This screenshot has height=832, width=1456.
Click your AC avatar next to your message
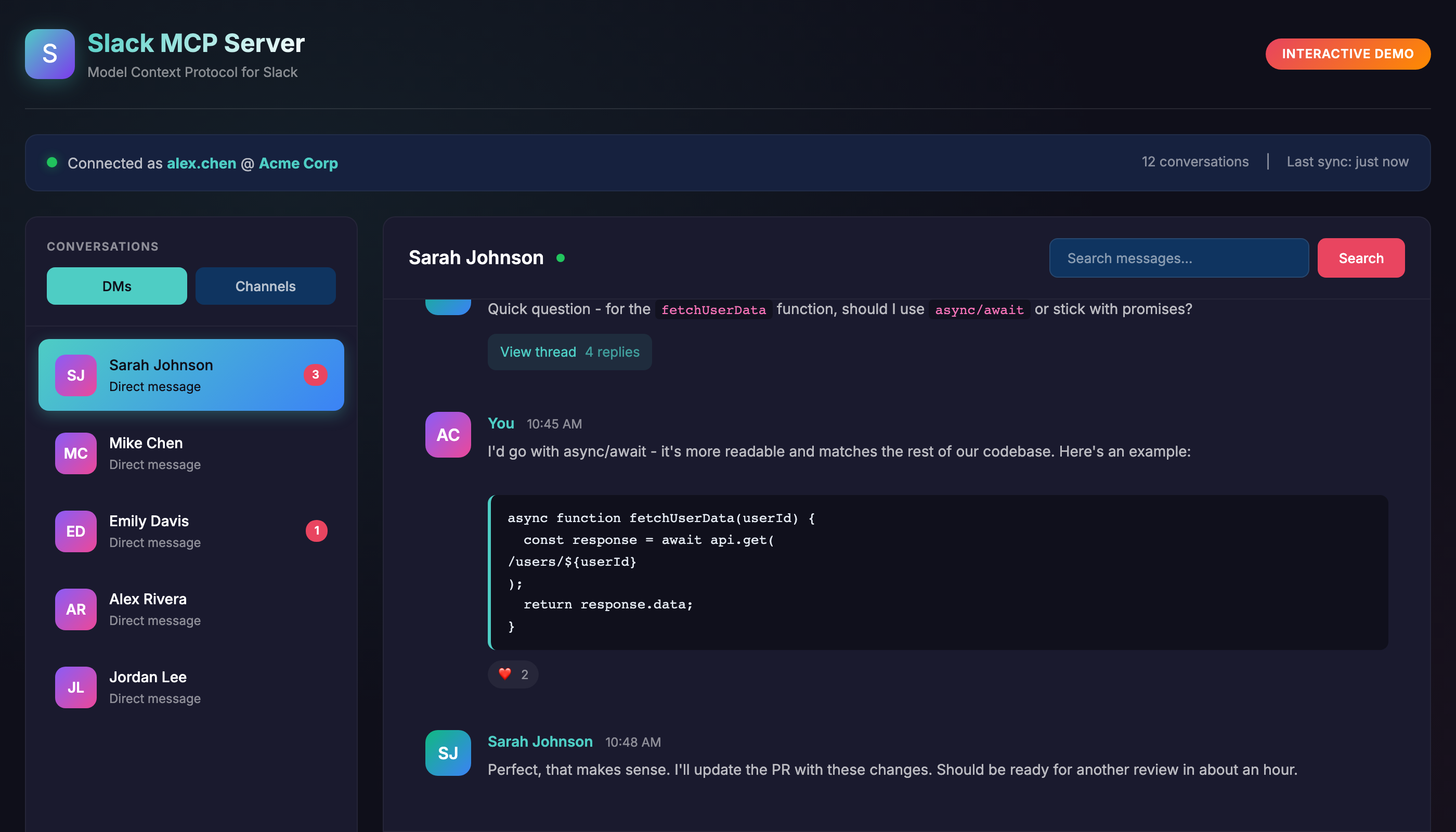[447, 435]
